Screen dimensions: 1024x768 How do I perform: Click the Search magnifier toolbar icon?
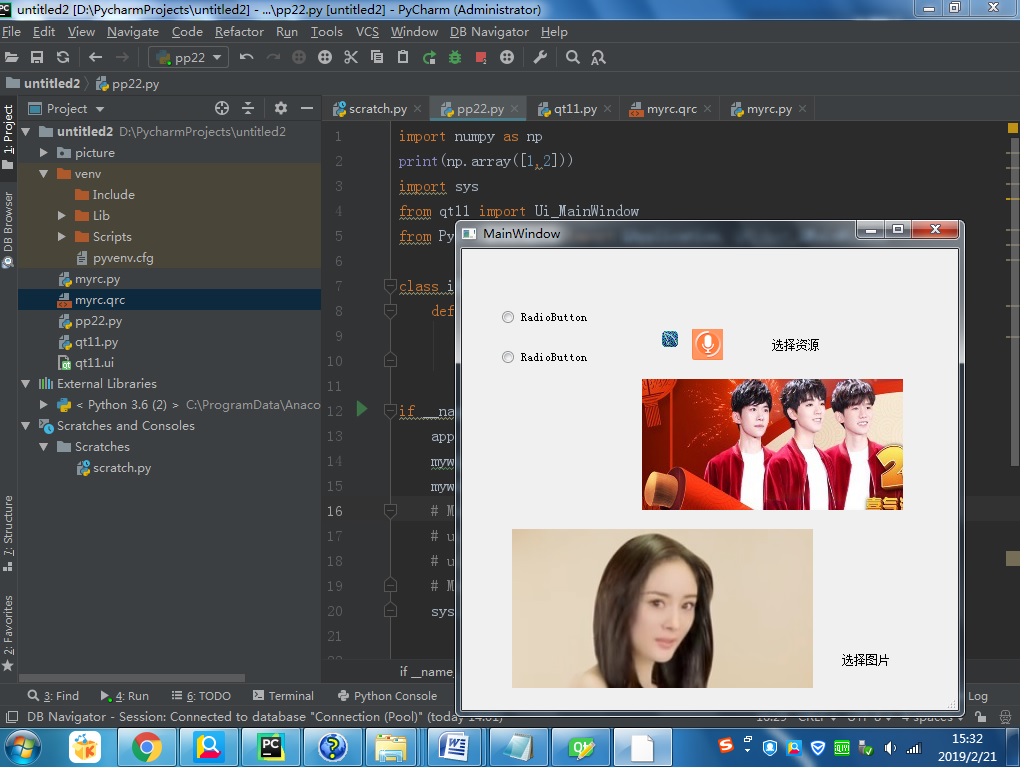click(x=573, y=57)
